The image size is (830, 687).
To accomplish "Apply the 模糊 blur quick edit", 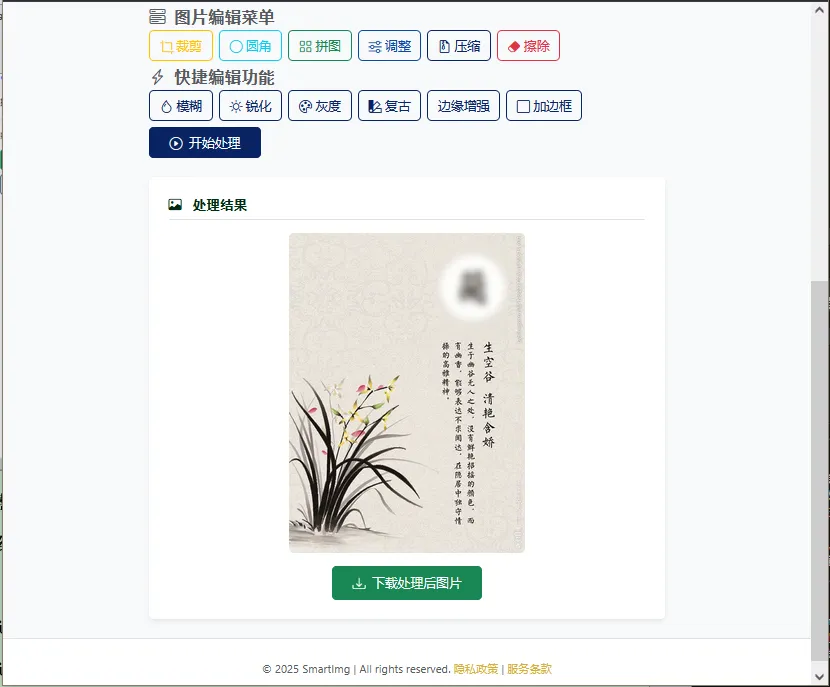I will pyautogui.click(x=181, y=106).
